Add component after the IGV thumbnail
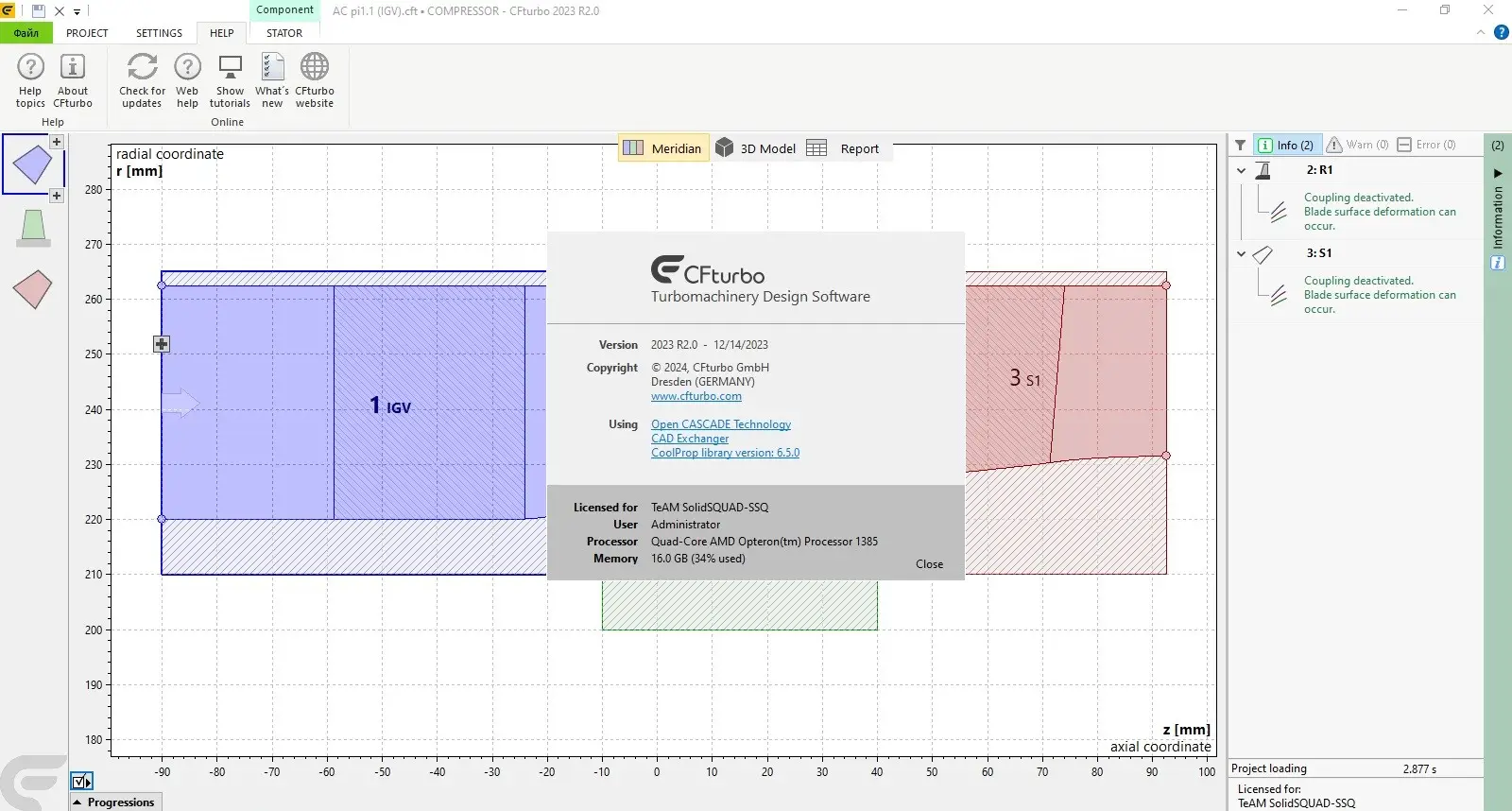The height and width of the screenshot is (811, 1512). pyautogui.click(x=57, y=196)
